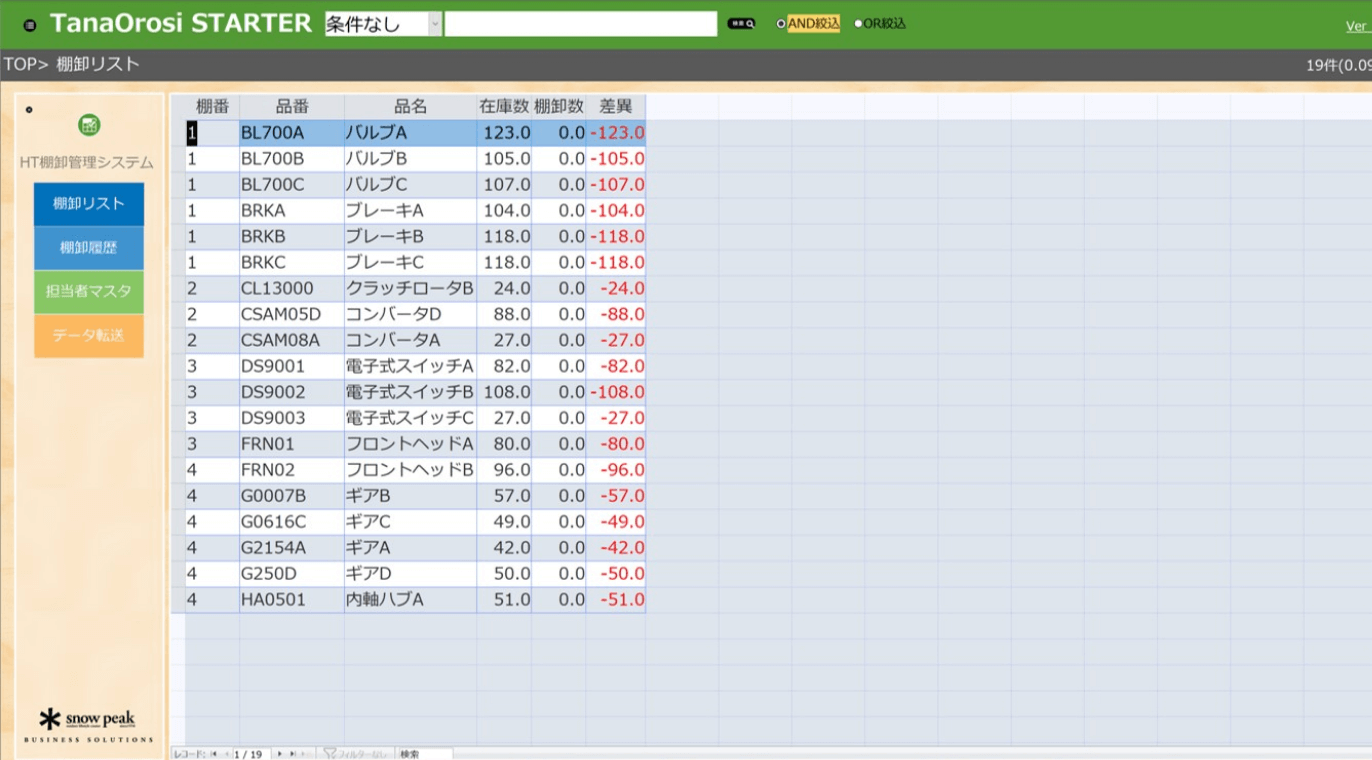The width and height of the screenshot is (1372, 760).
Task: Click the part number cell BL700C
Action: click(292, 185)
